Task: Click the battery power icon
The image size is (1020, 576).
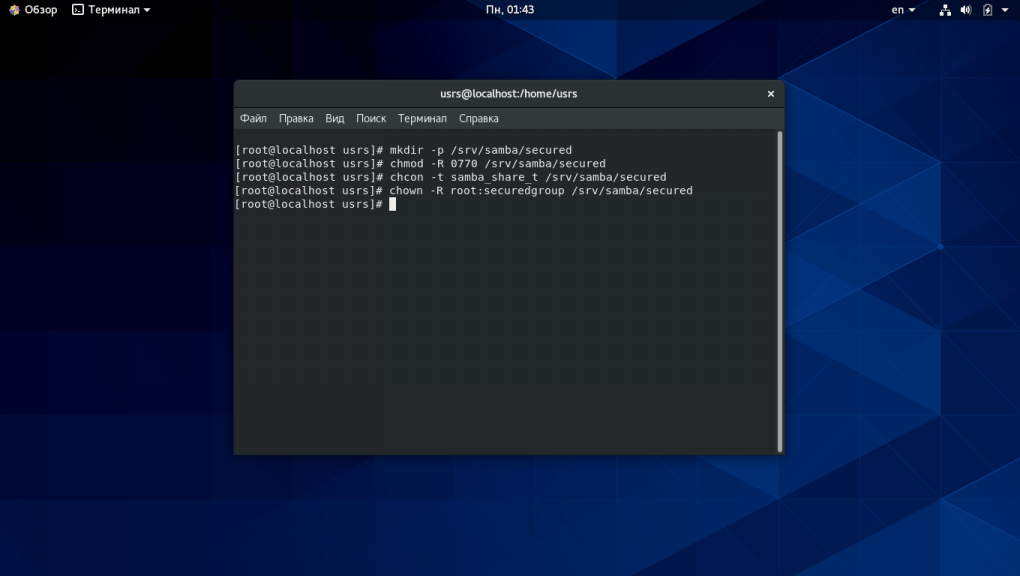Action: tap(987, 10)
